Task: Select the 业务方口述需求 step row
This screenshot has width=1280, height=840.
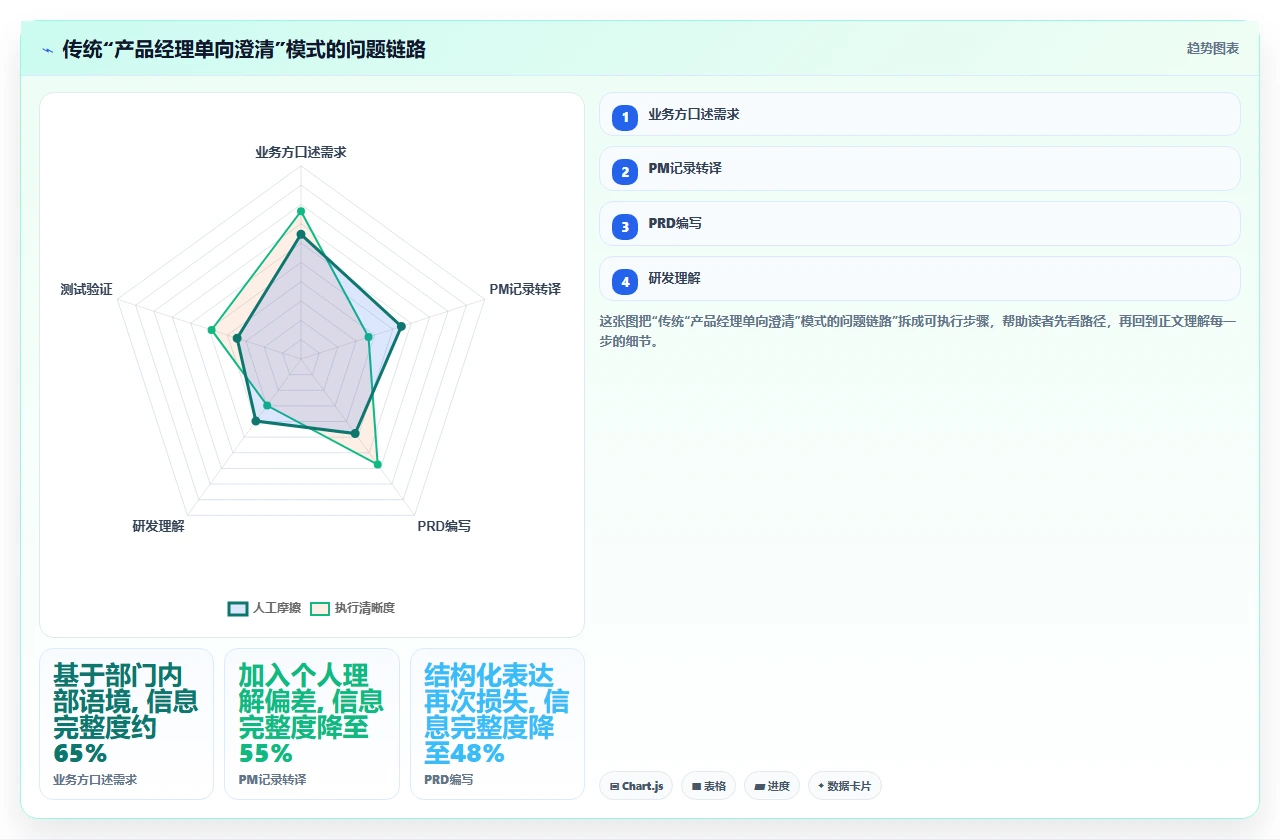Action: click(x=919, y=114)
